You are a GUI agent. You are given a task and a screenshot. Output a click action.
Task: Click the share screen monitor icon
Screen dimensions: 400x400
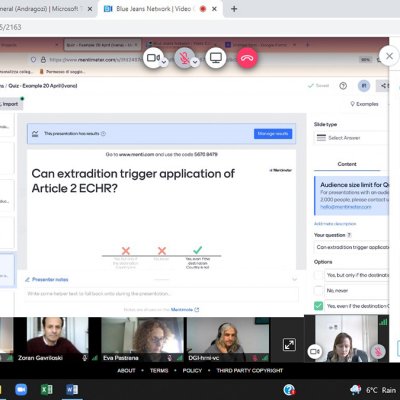pyautogui.click(x=216, y=58)
